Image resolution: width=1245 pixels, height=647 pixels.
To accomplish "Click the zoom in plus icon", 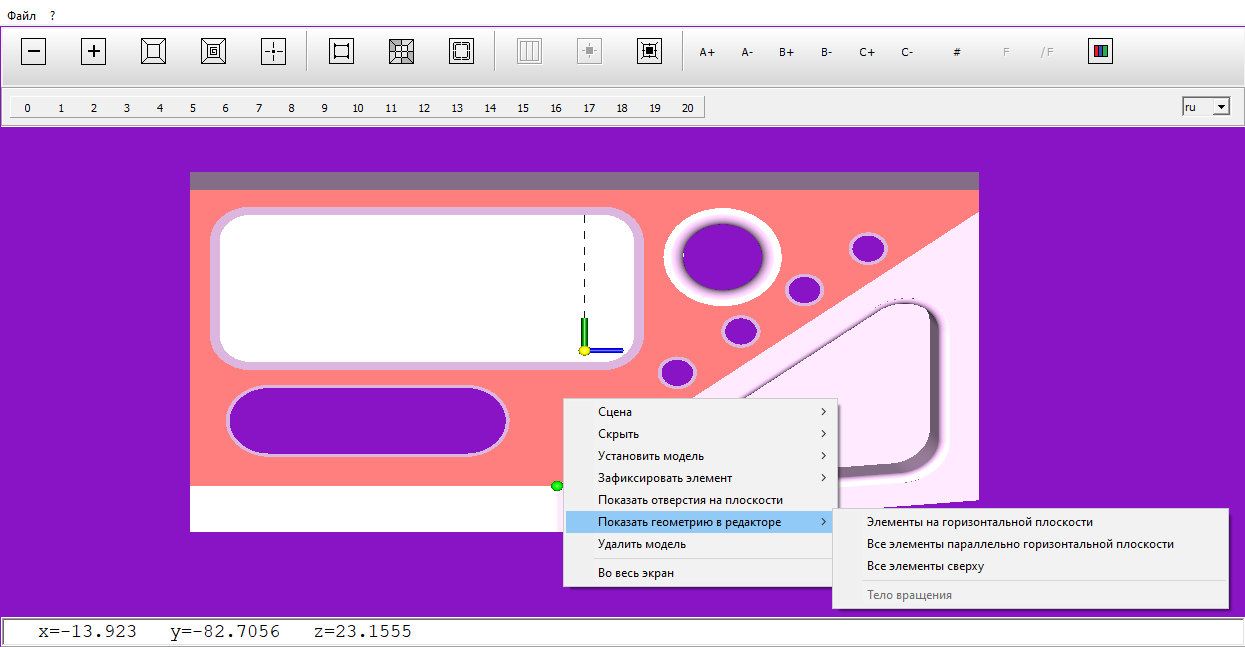I will (93, 51).
